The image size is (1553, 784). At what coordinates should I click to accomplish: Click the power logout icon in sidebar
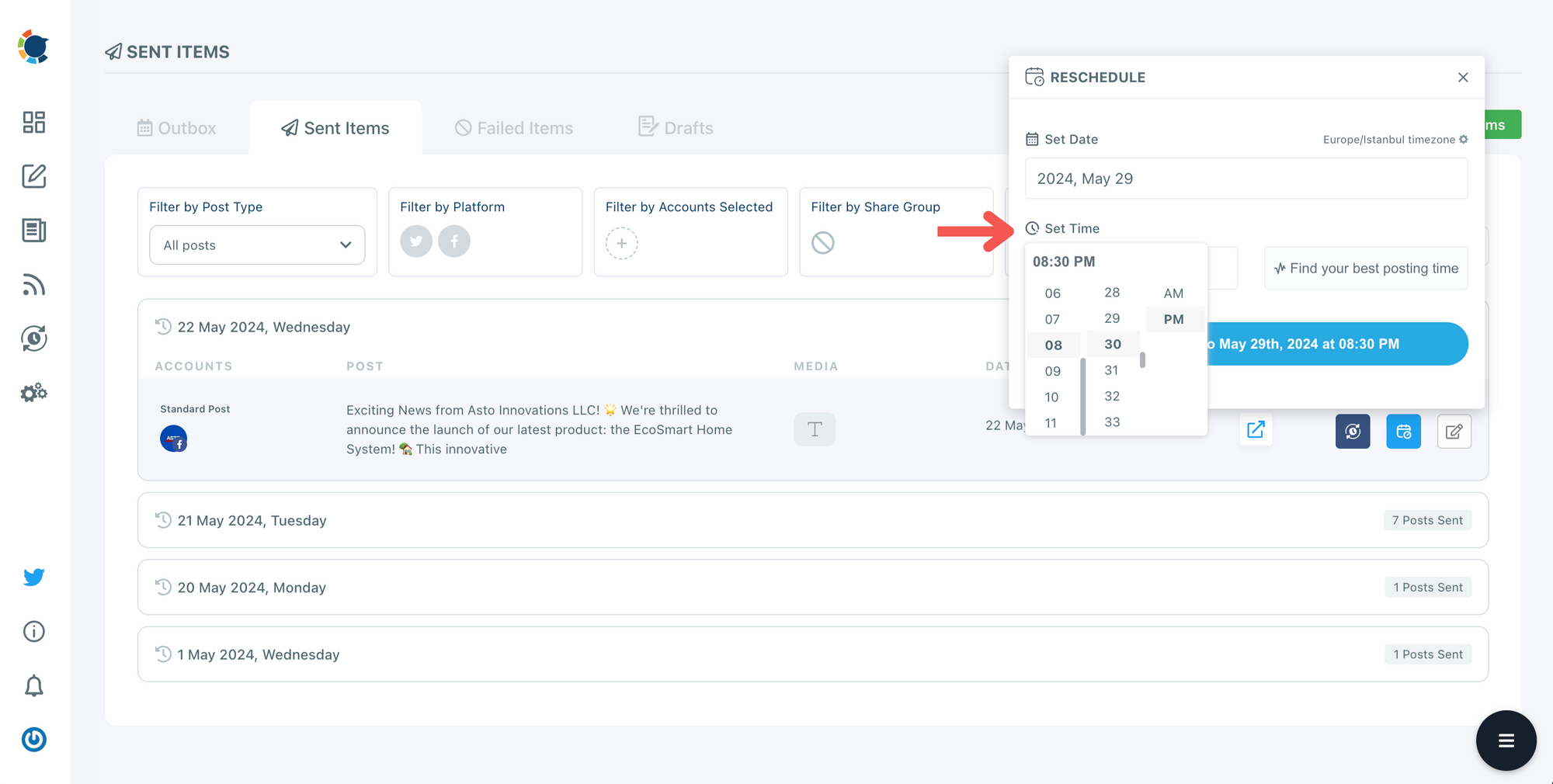coord(34,739)
